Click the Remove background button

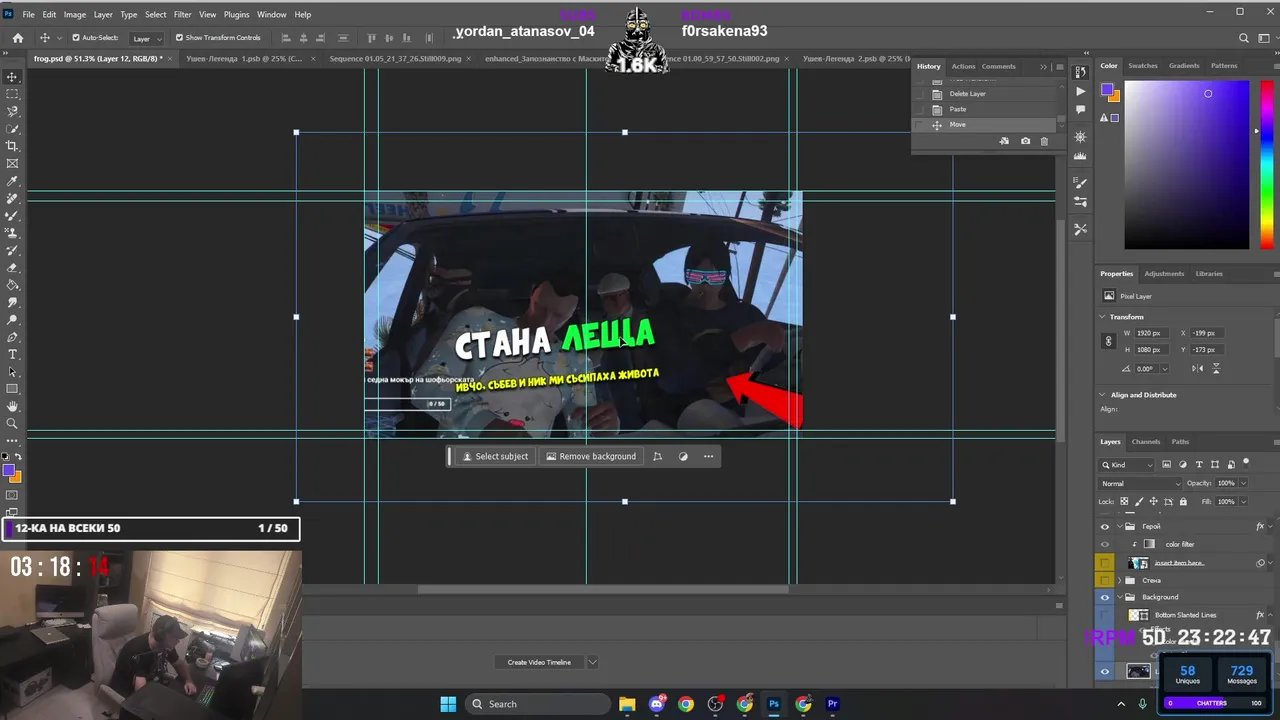point(590,456)
